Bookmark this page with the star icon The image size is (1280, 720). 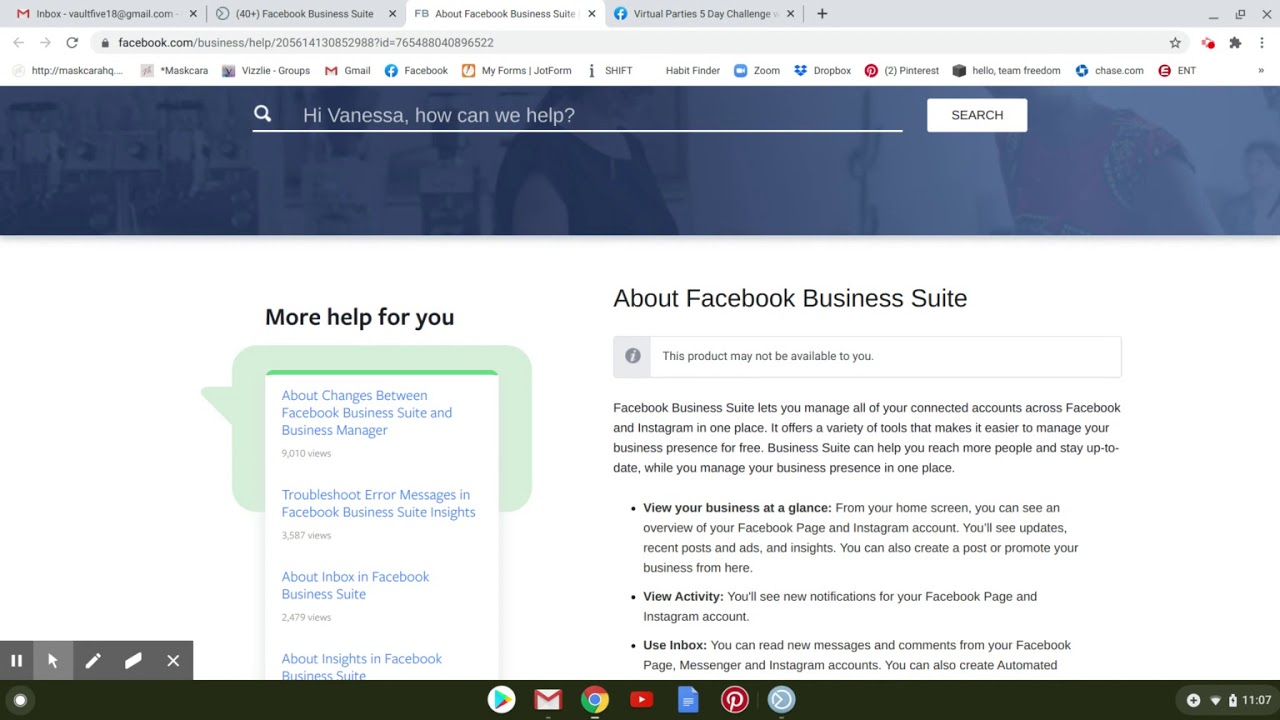1175,43
